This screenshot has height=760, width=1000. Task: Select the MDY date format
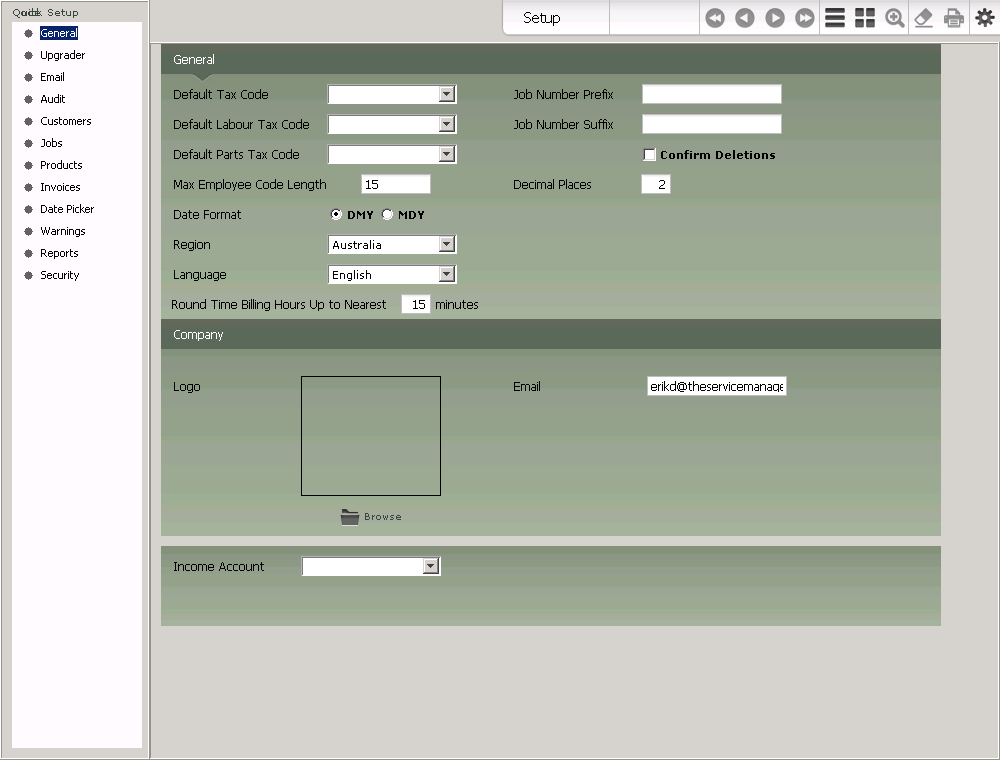(388, 215)
